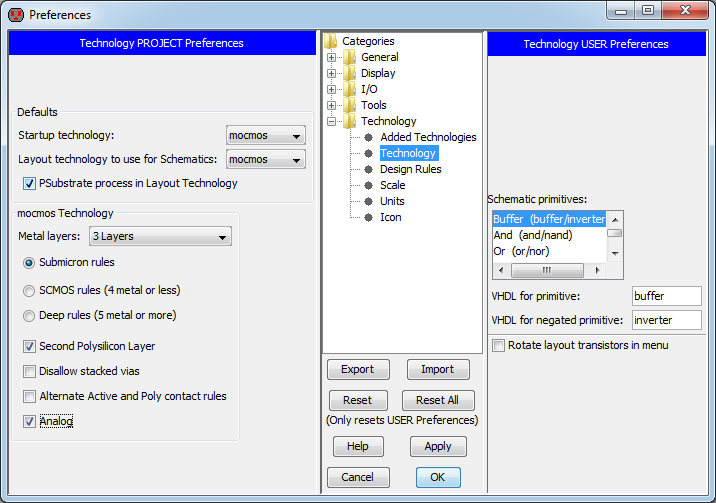Viewport: 716px width, 503px height.
Task: Select Or (or/nor) primitive
Action: point(549,251)
